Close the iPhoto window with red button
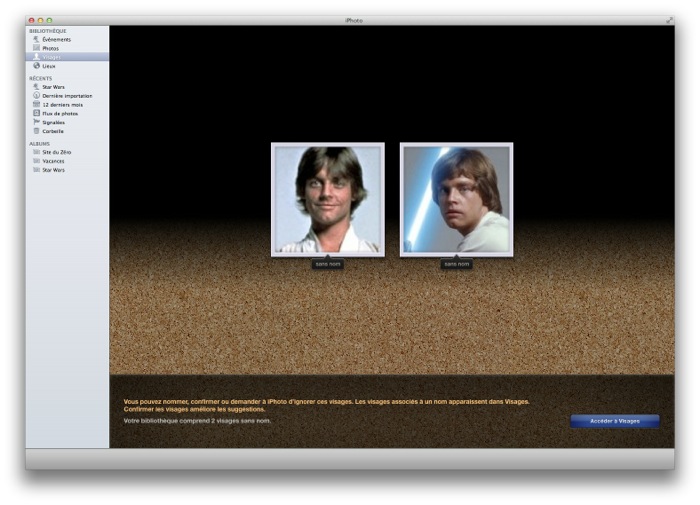 (x=31, y=21)
